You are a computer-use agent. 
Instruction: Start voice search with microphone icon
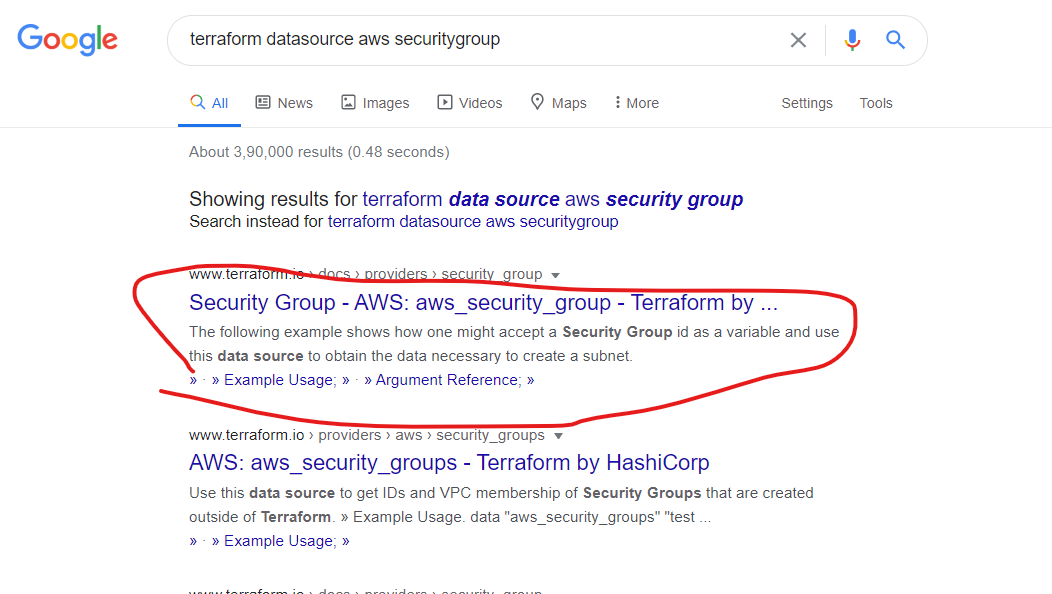click(852, 40)
